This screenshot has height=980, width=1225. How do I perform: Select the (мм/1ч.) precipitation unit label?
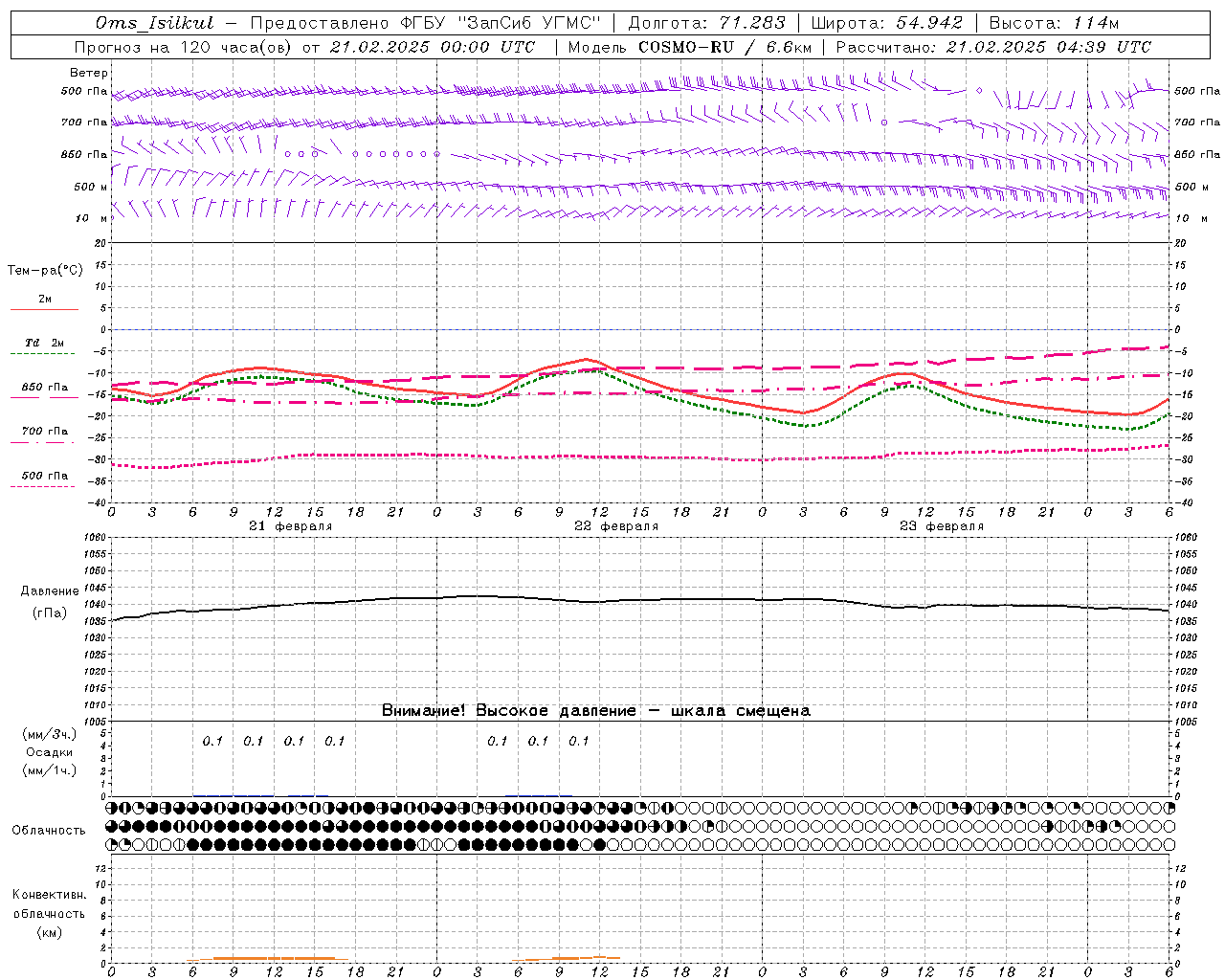click(50, 770)
